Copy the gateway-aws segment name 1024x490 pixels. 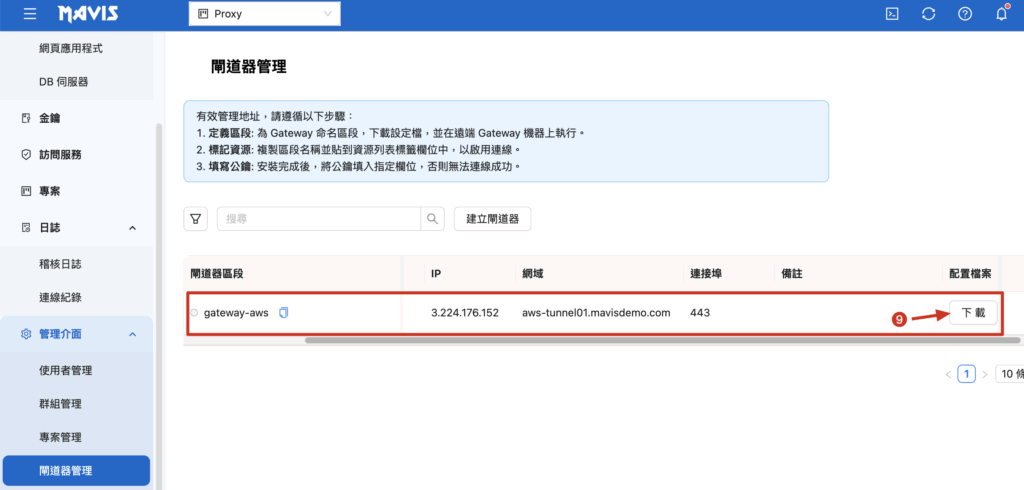284,313
